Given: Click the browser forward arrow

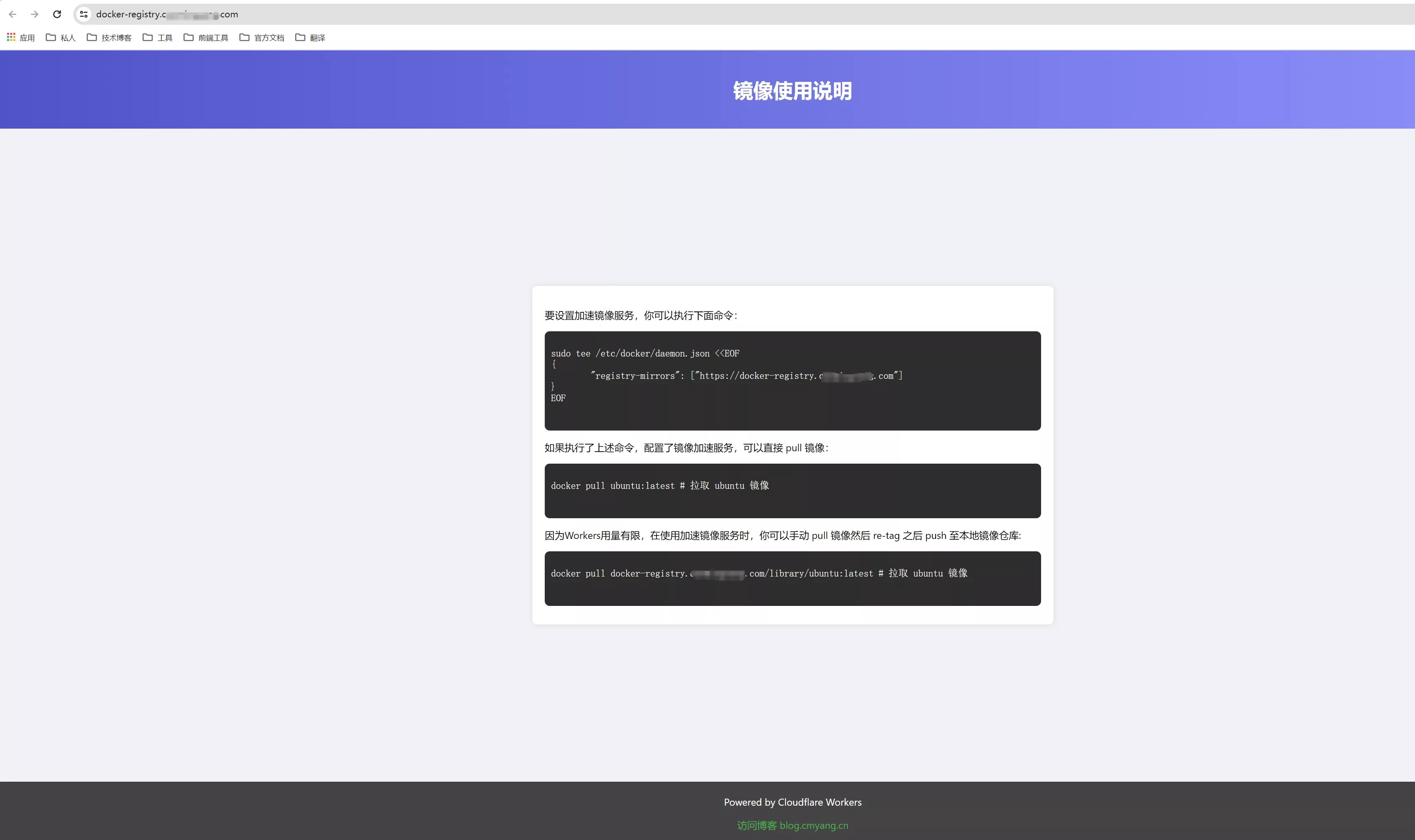Looking at the screenshot, I should [34, 14].
